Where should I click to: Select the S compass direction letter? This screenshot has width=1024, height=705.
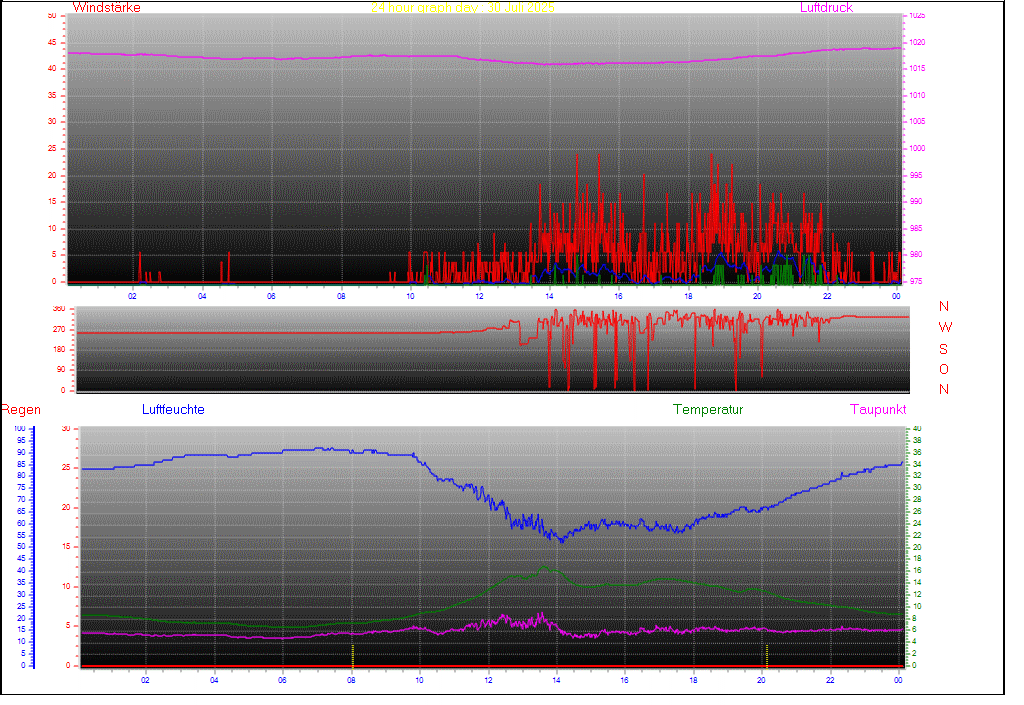[x=944, y=349]
